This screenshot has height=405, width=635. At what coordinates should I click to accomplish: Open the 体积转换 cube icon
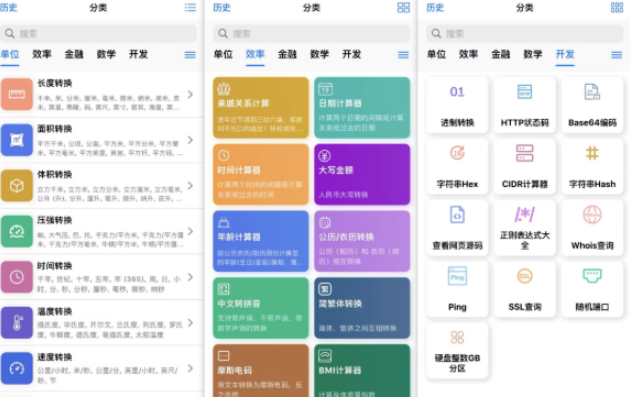pos(17,186)
